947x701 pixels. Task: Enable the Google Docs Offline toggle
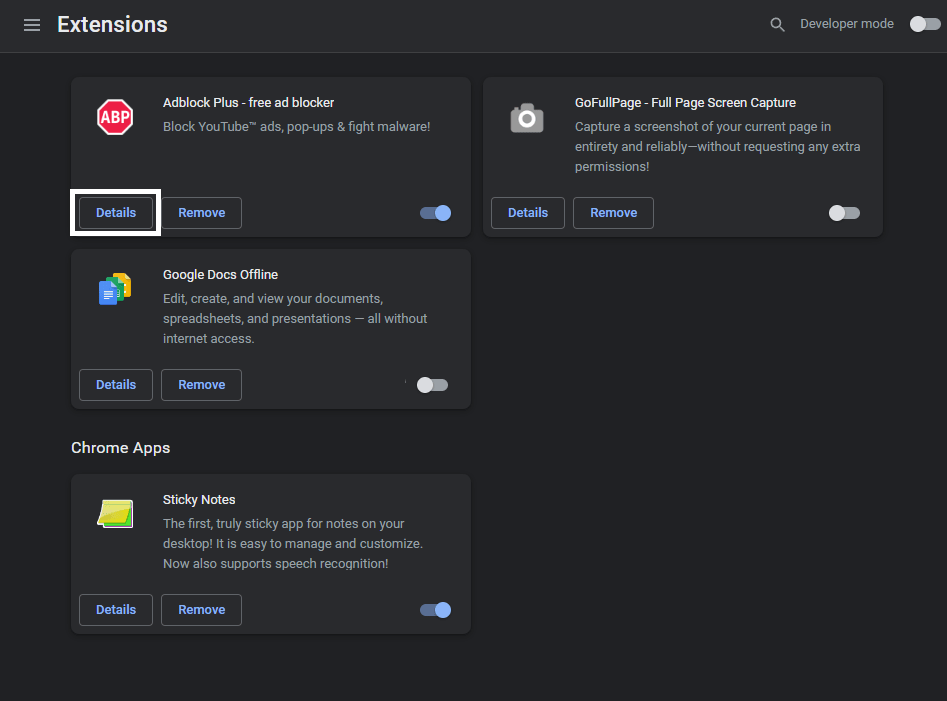click(432, 385)
